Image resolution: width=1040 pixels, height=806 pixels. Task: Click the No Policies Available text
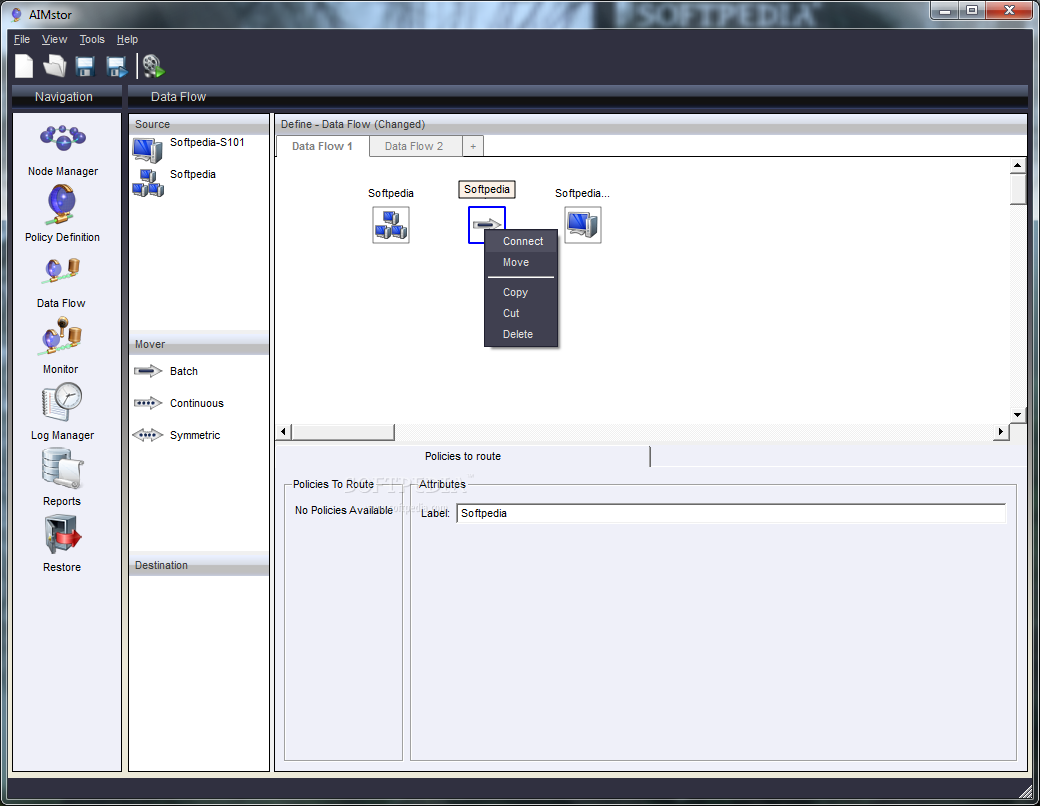[344, 510]
